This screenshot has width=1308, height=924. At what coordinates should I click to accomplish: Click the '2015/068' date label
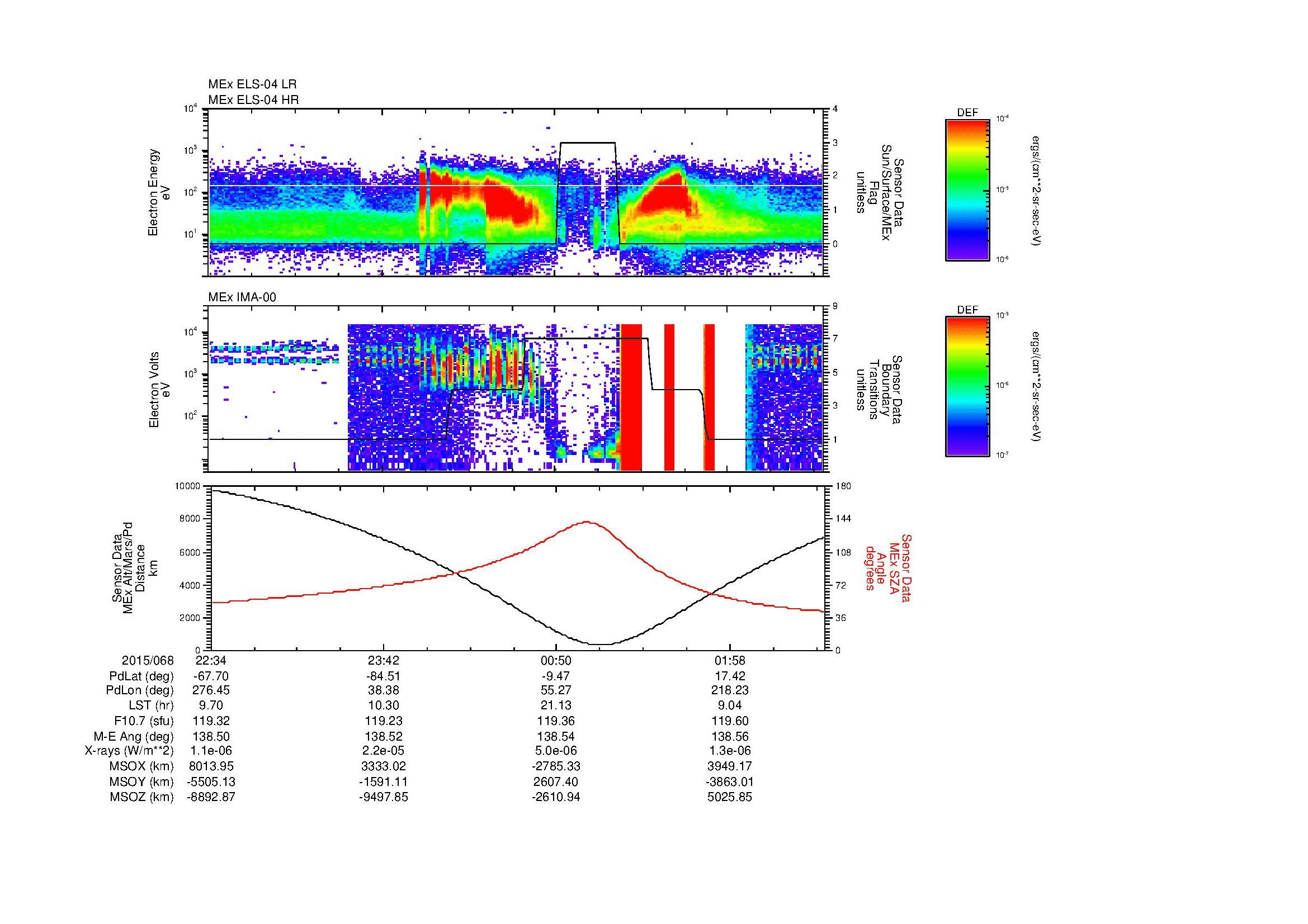coord(148,661)
